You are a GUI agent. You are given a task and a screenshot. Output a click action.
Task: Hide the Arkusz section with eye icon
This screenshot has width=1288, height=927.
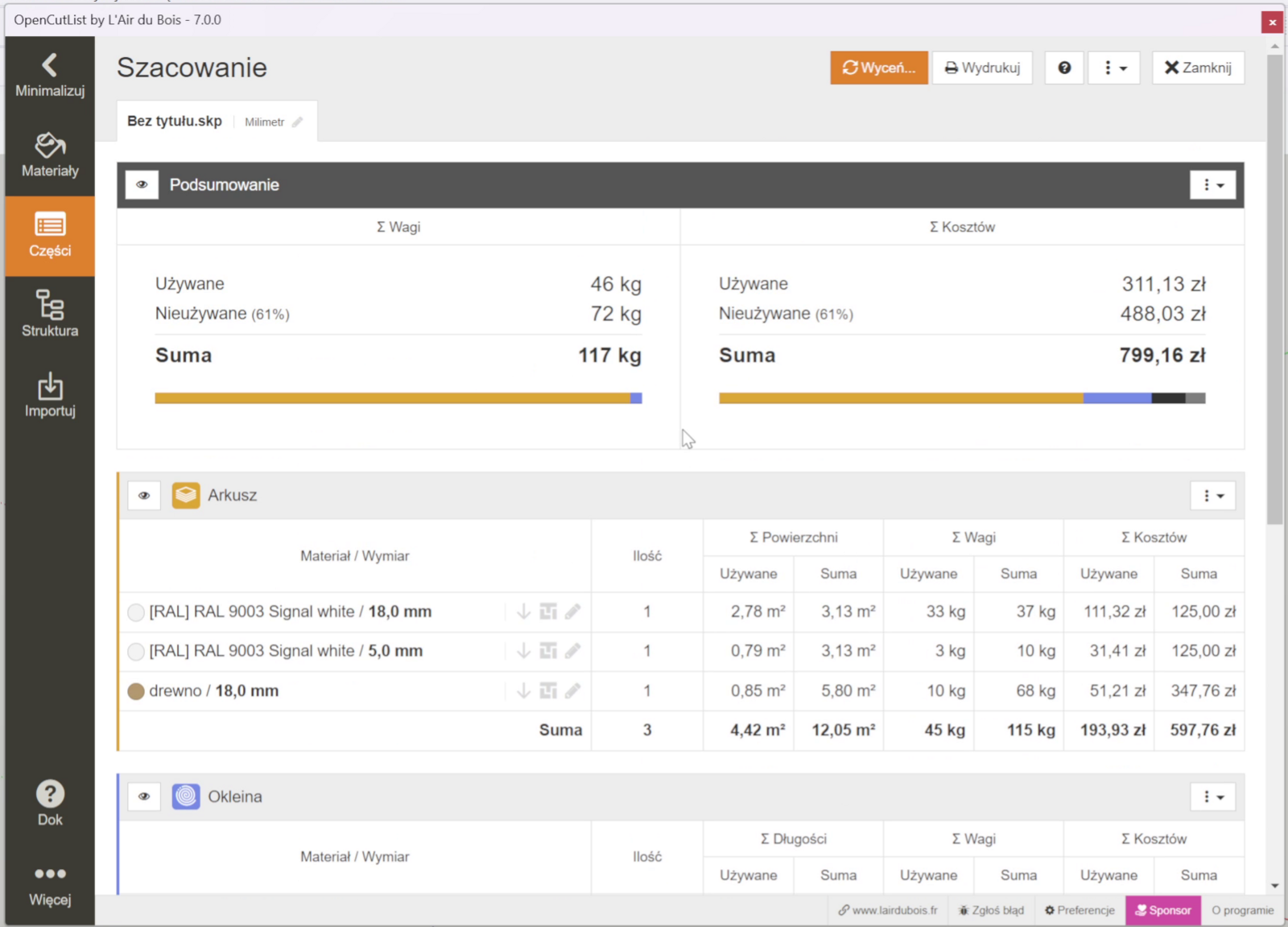144,496
